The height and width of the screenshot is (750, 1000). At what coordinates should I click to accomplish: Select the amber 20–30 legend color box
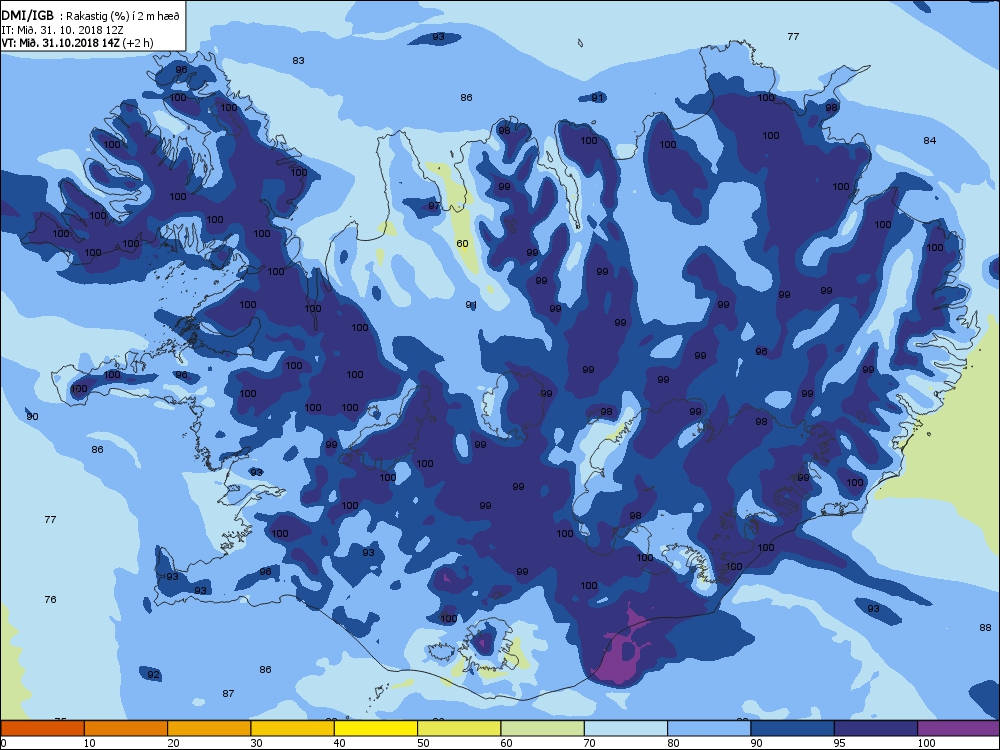tap(209, 728)
